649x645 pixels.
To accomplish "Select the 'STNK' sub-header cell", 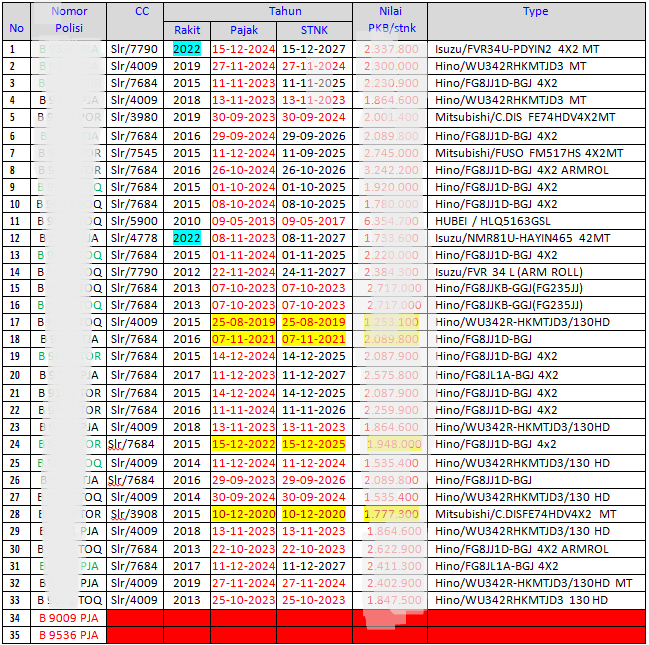I will 314,30.
